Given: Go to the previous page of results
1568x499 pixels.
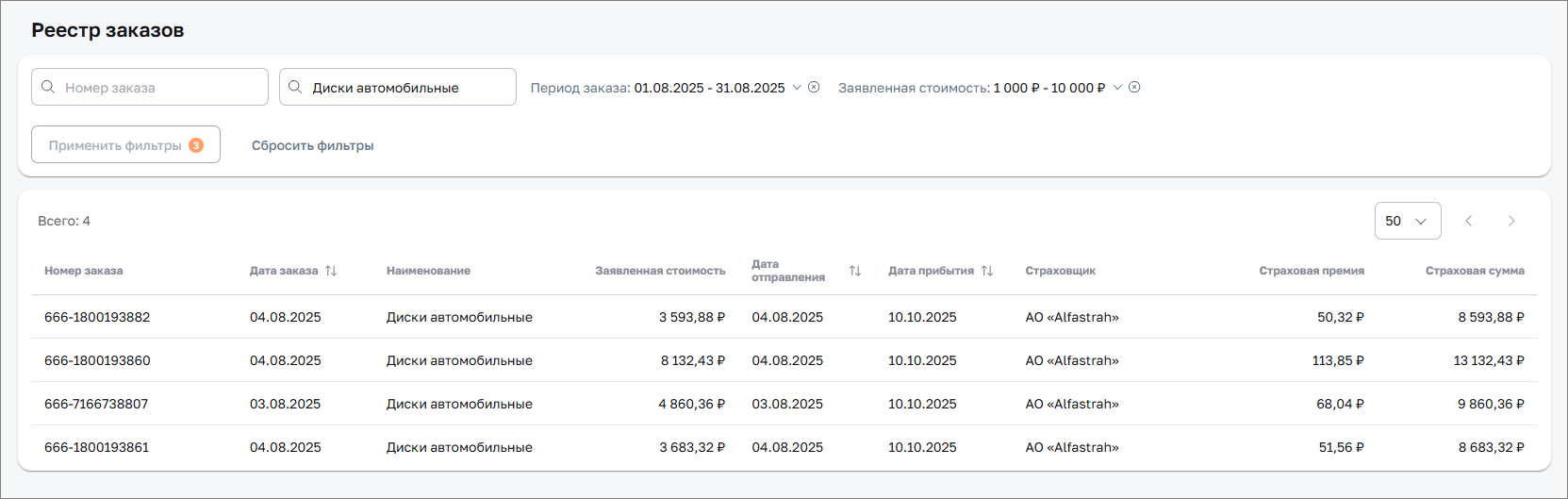Looking at the screenshot, I should 1468,221.
